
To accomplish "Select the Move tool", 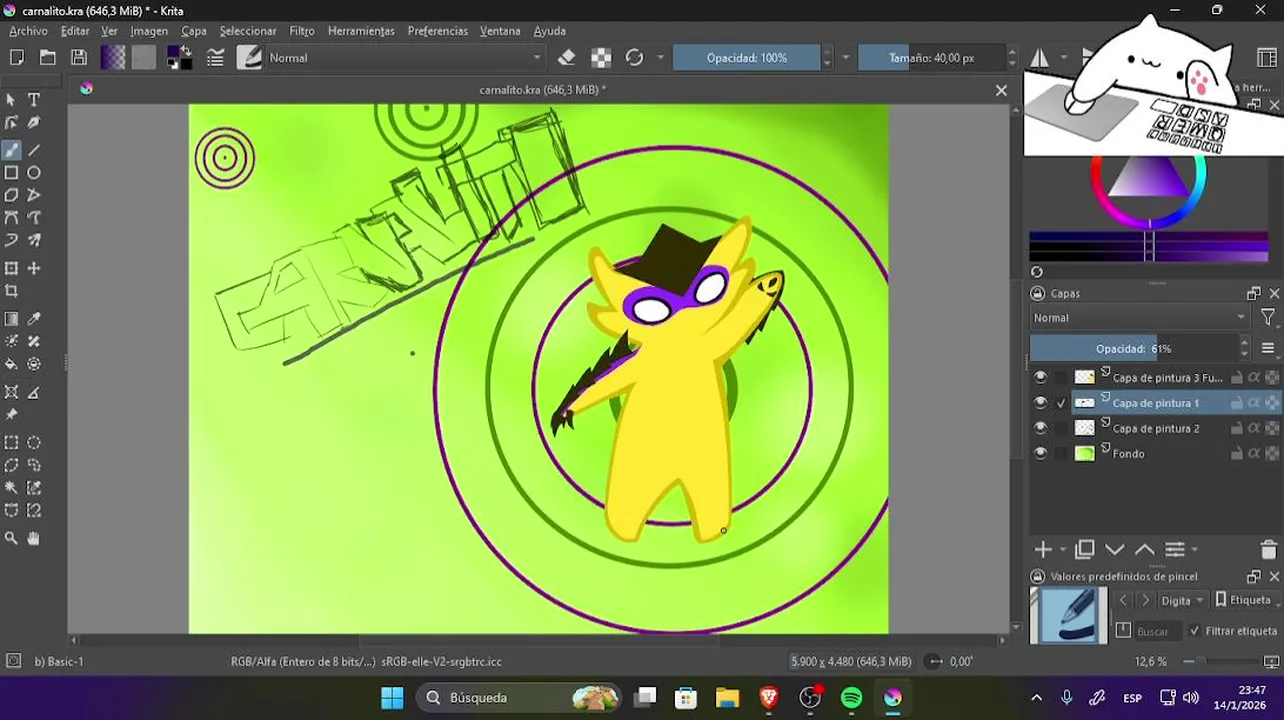I will [34, 268].
